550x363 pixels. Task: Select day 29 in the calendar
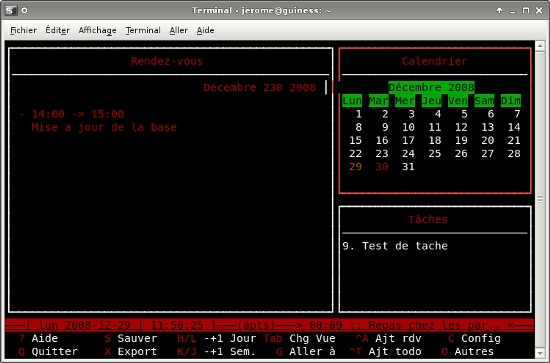[x=355, y=167]
